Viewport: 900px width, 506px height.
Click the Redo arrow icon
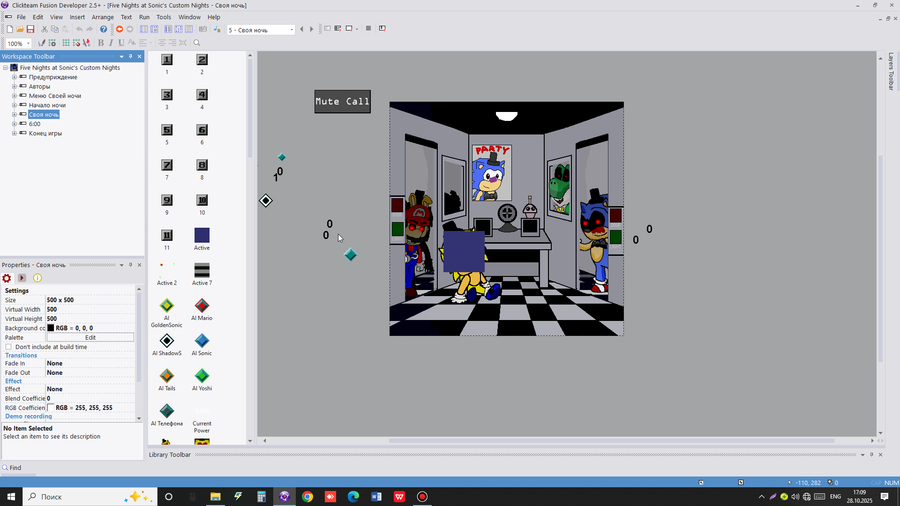pyautogui.click(x=89, y=29)
